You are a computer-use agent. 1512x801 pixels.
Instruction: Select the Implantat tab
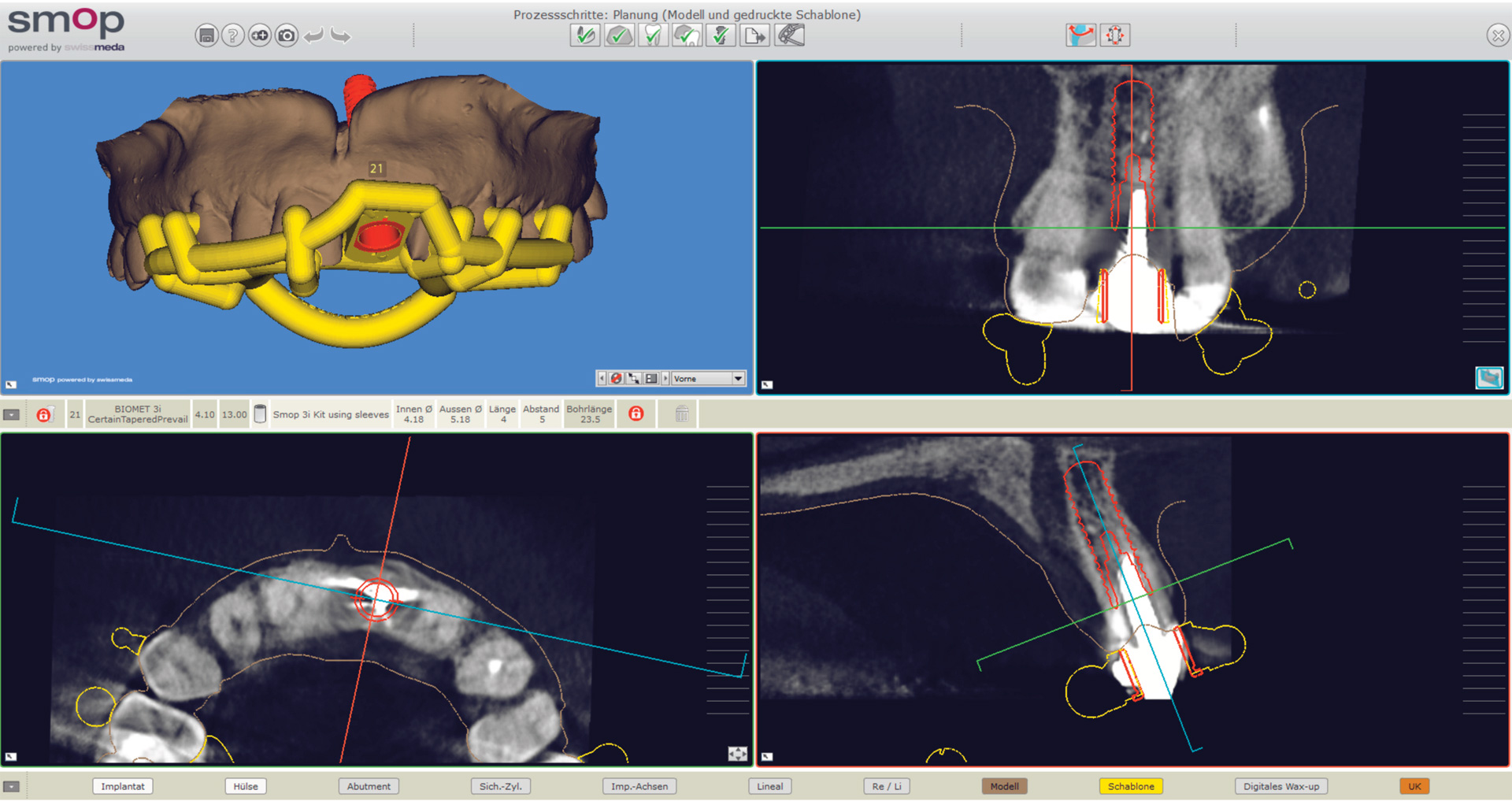point(122,786)
